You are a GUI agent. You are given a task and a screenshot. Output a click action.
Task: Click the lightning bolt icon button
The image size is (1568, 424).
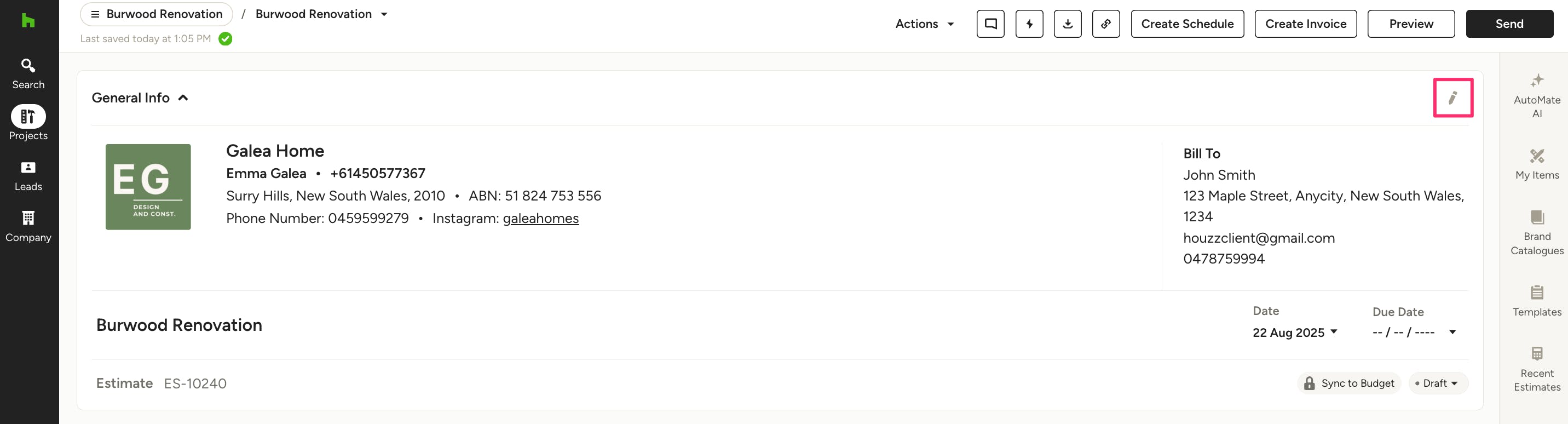pyautogui.click(x=1029, y=24)
